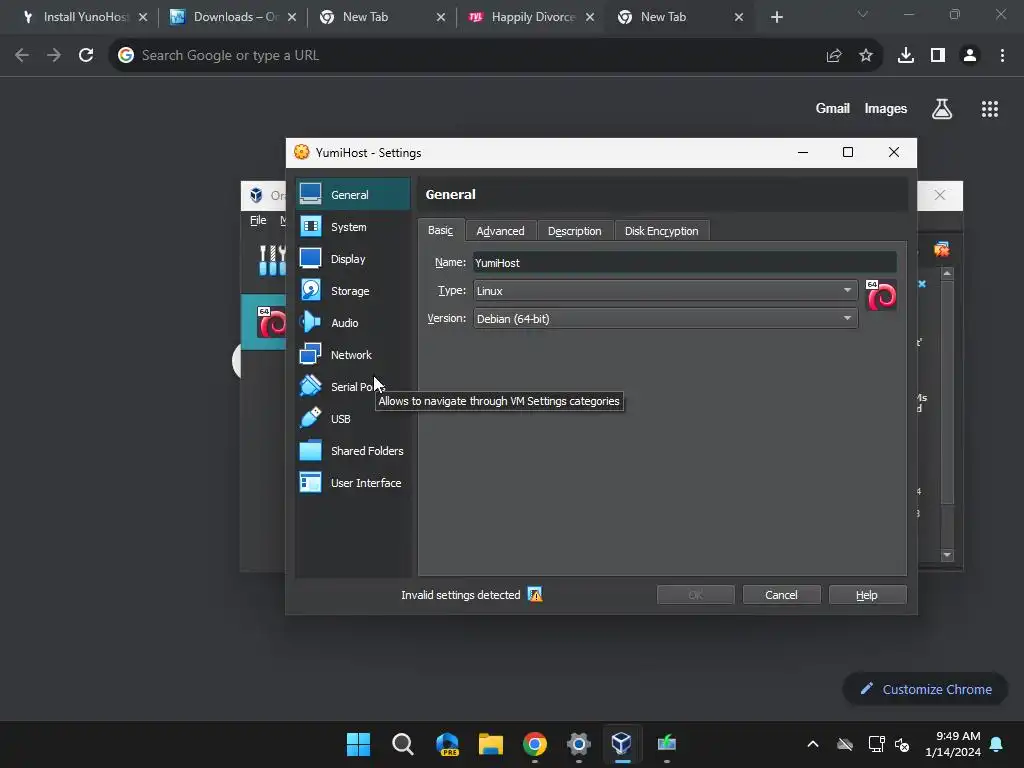Open VirtualBox from the taskbar
Viewport: 1024px width, 768px height.
tap(622, 744)
